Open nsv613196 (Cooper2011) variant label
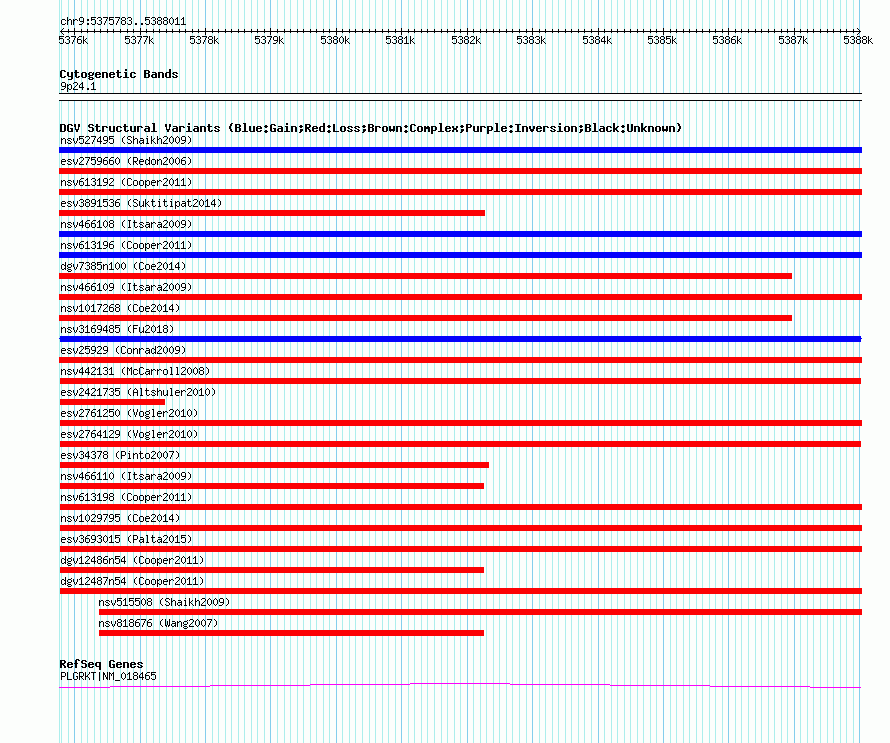 (x=126, y=245)
